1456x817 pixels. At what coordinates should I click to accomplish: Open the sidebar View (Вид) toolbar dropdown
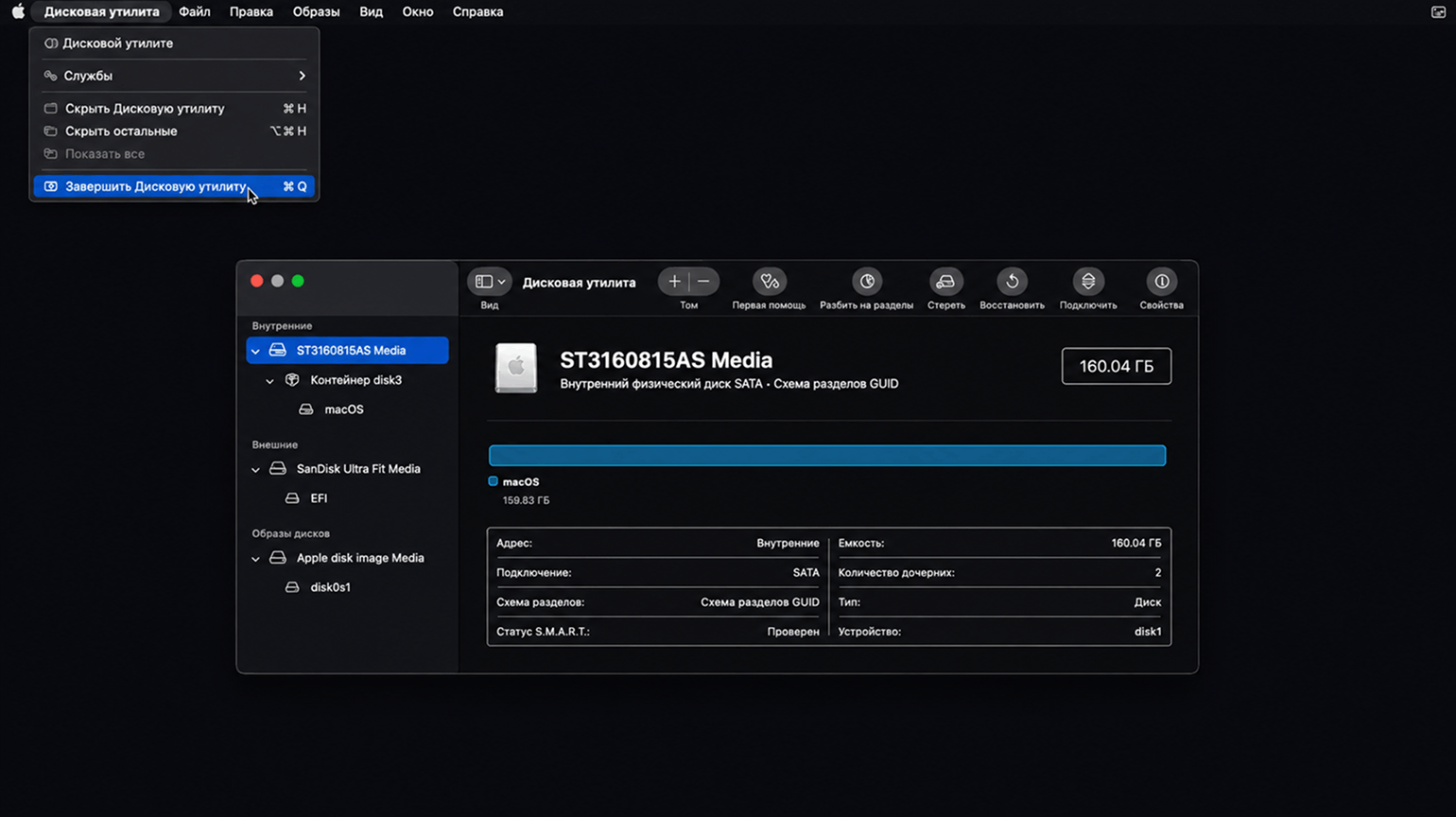click(490, 282)
